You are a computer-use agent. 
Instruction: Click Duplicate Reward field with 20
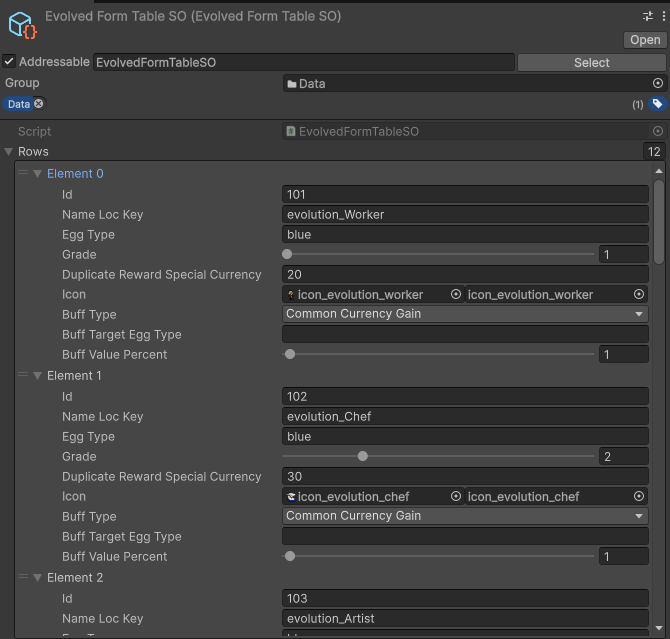[x=465, y=274]
